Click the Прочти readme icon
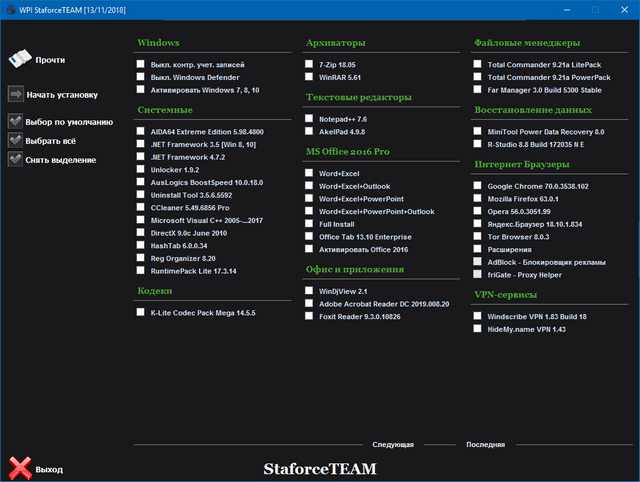The height and width of the screenshot is (482, 640). (x=17, y=59)
